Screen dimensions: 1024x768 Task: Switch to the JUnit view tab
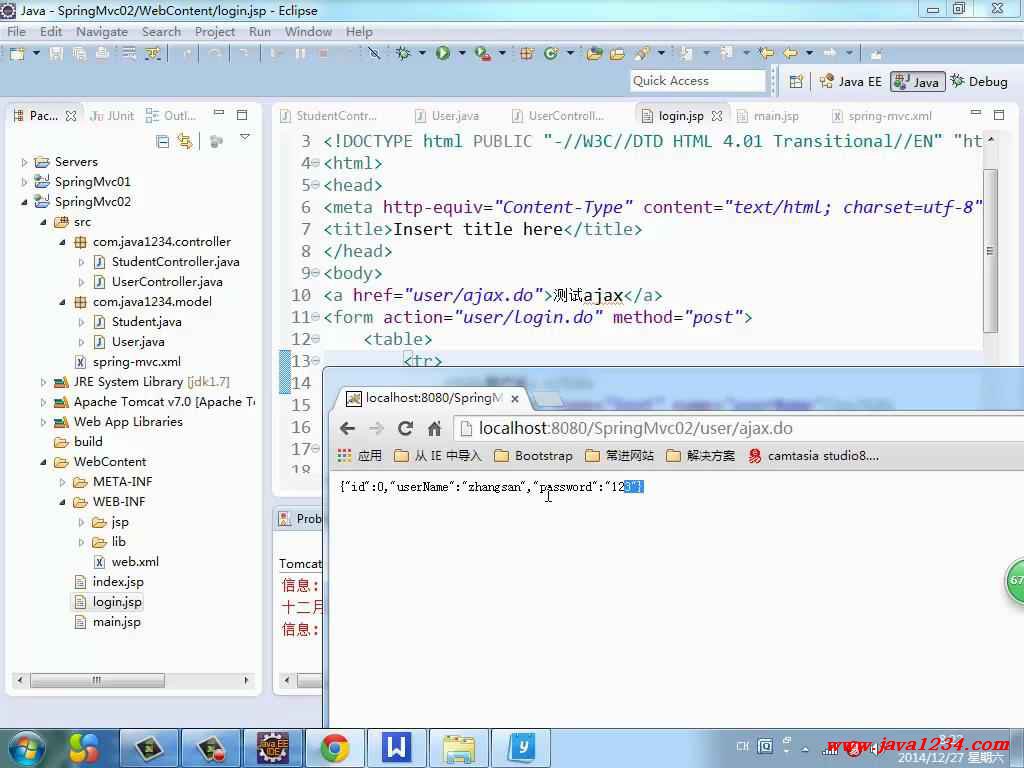point(112,116)
